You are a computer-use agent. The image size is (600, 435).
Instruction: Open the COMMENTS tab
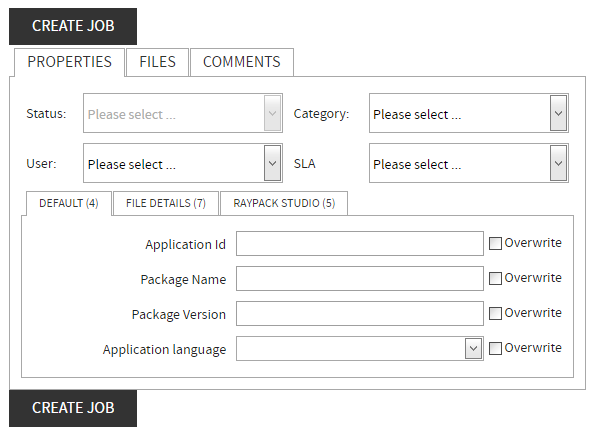click(241, 62)
